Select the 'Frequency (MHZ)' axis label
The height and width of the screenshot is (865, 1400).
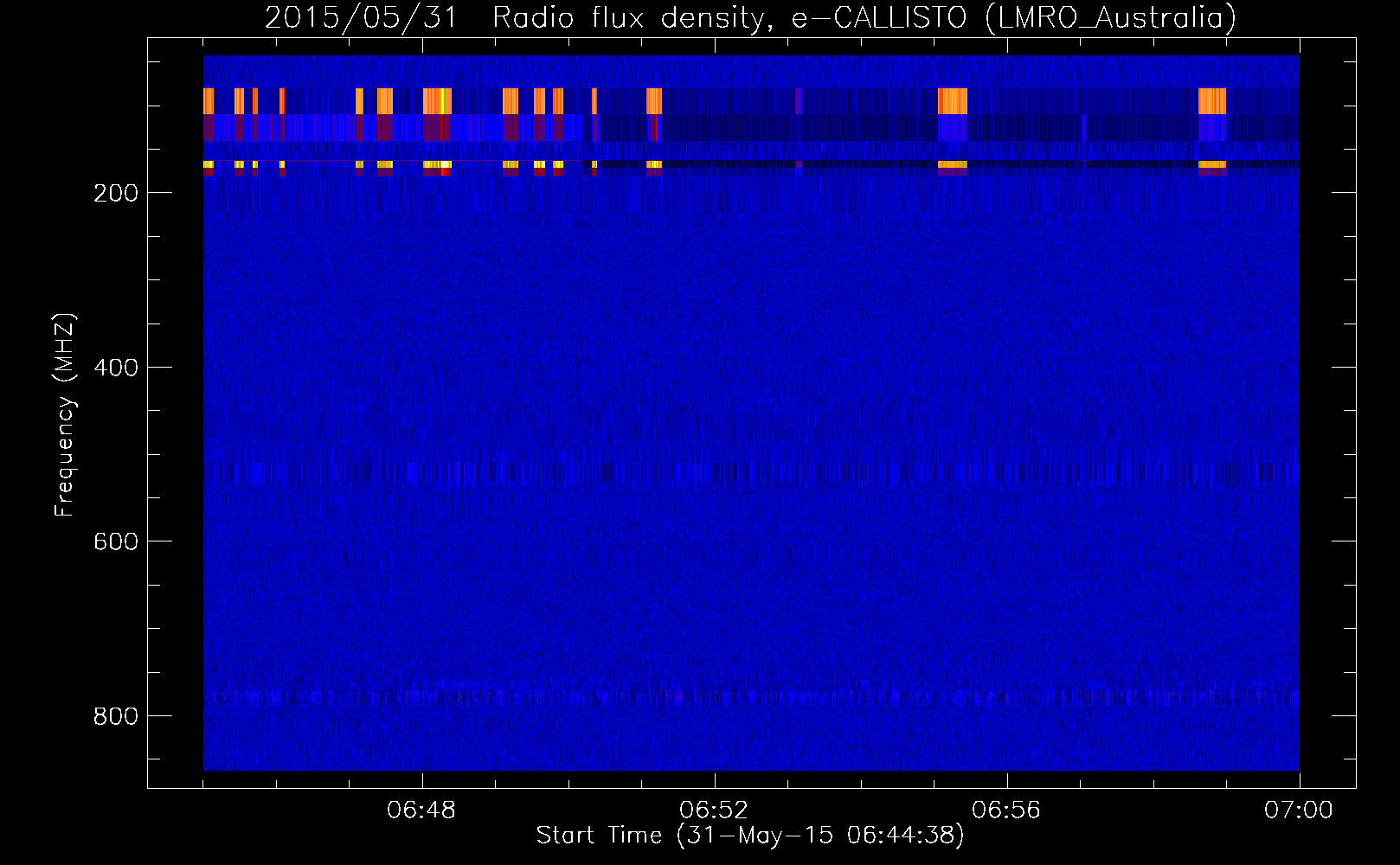point(65,414)
